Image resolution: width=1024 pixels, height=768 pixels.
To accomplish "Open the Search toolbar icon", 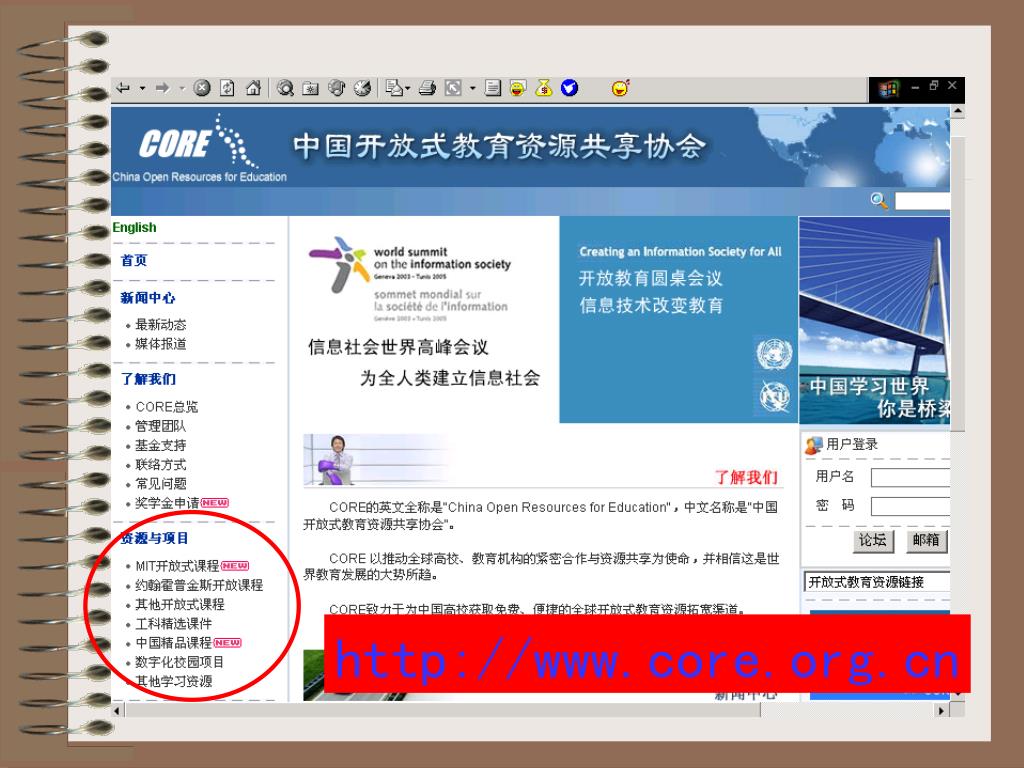I will (285, 88).
